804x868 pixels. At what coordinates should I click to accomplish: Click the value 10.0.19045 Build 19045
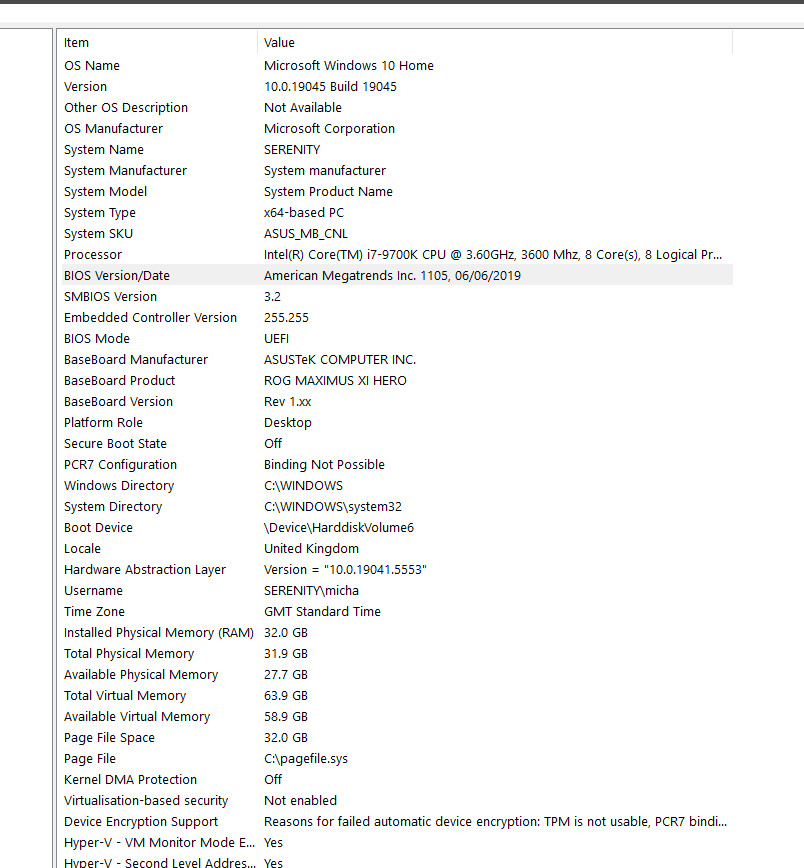tap(330, 86)
